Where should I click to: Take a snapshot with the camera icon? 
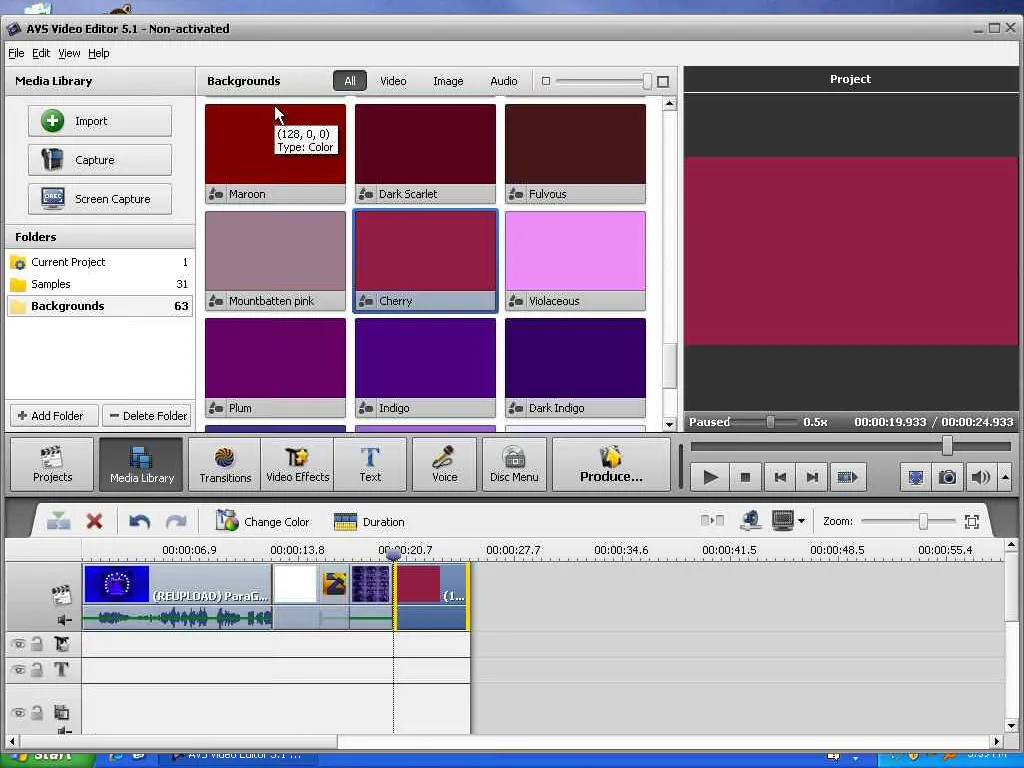point(946,477)
